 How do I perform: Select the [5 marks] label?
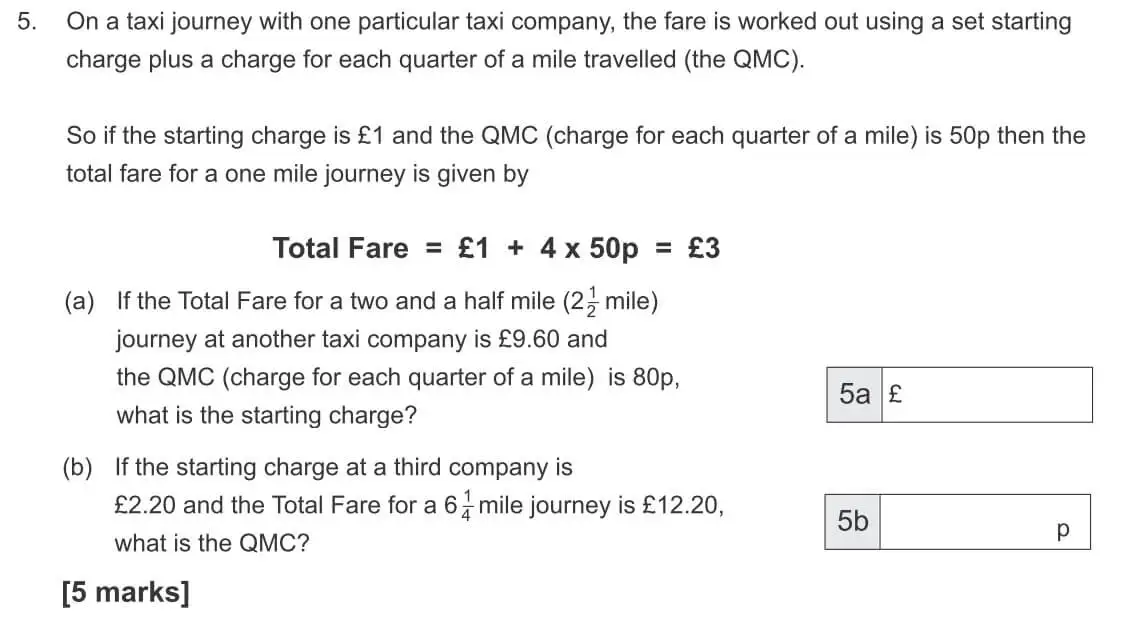point(126,592)
